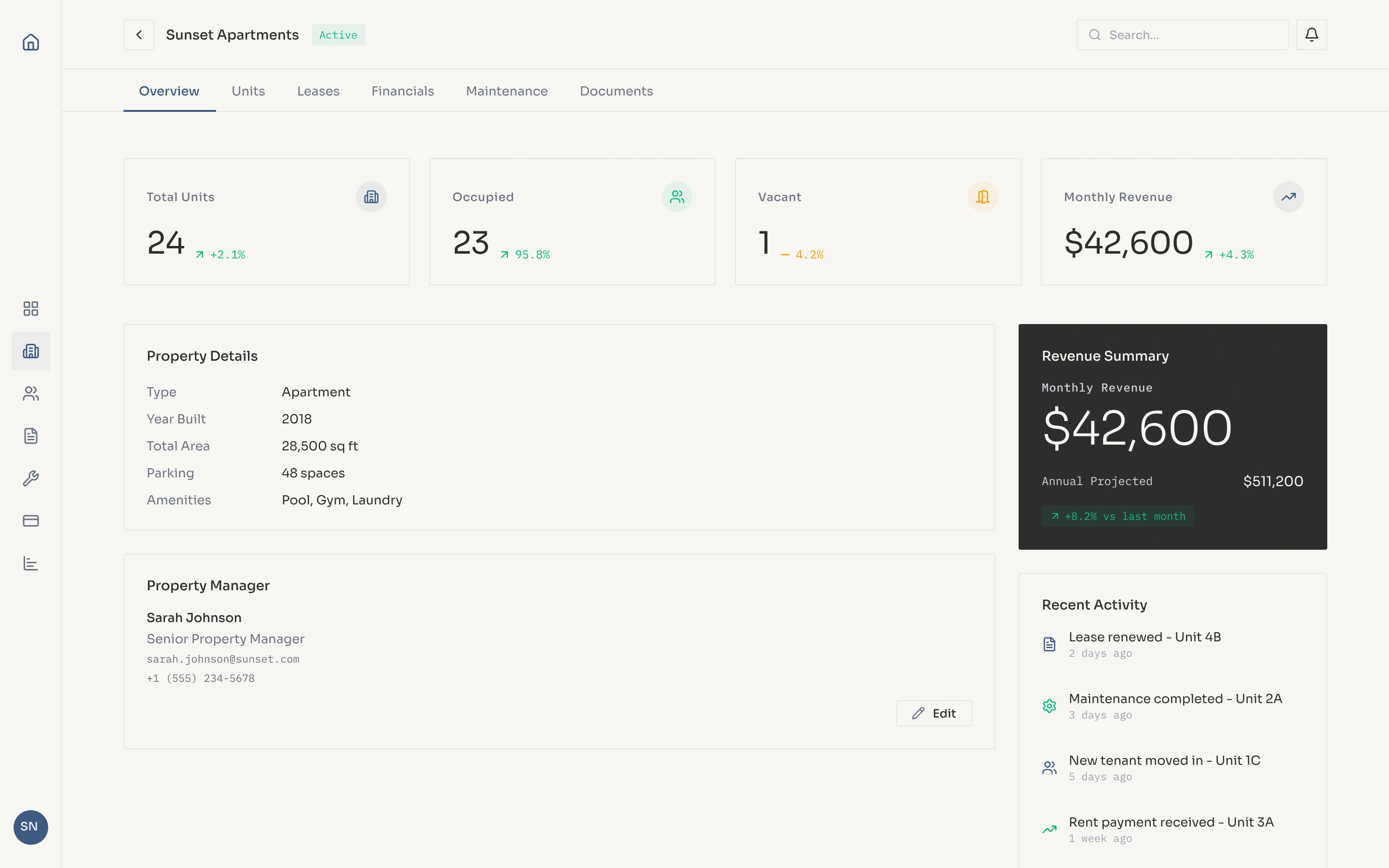Open the Payments card icon in sidebar
This screenshot has height=868, width=1389.
pyautogui.click(x=30, y=521)
